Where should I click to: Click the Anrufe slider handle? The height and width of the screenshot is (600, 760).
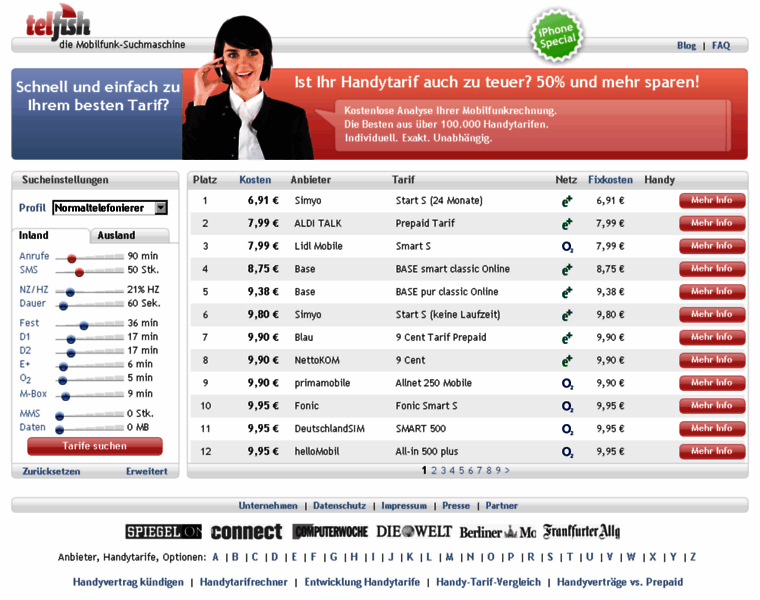(72, 259)
